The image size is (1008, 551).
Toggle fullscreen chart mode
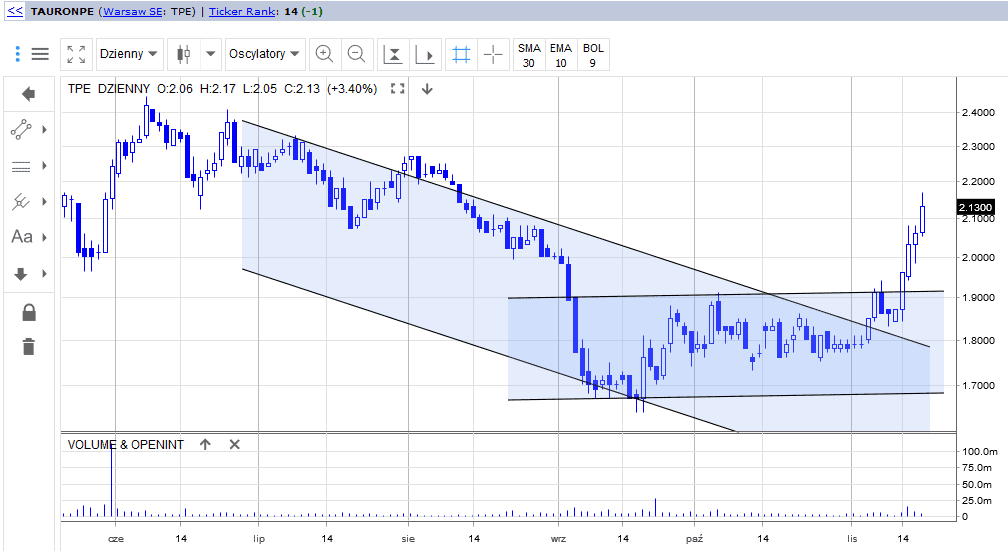(x=76, y=54)
